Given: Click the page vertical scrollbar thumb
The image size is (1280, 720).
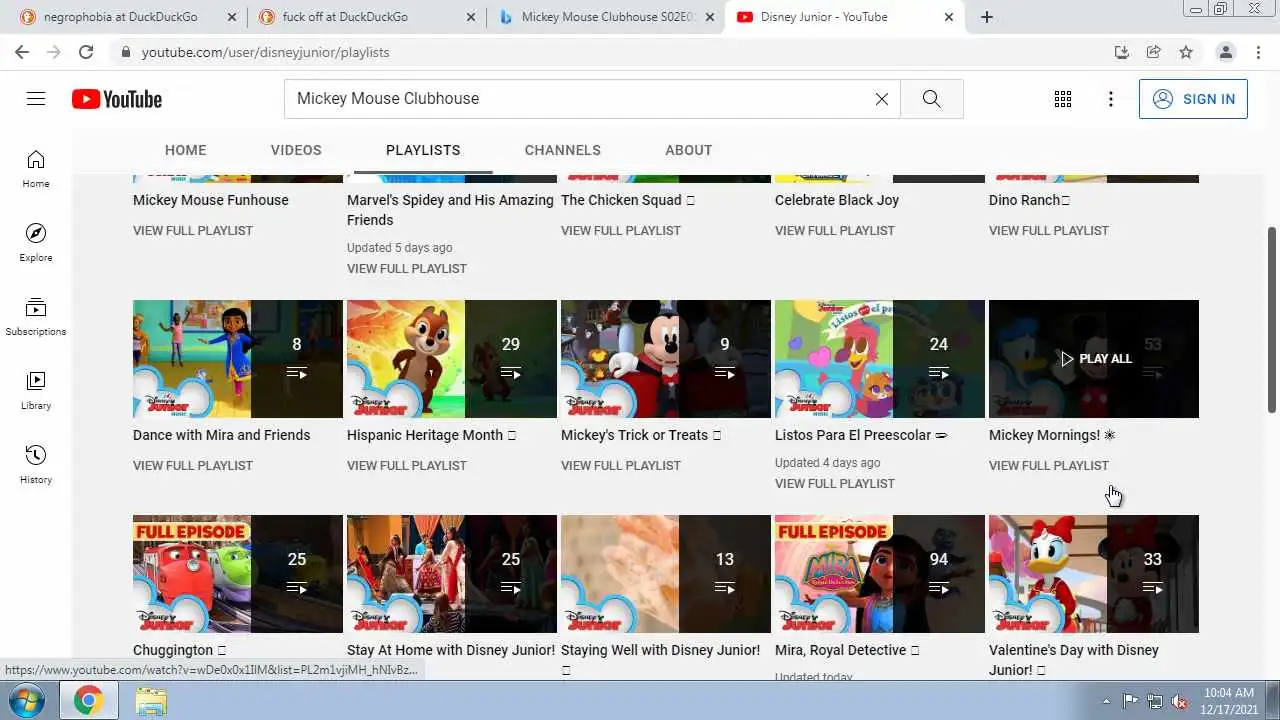Looking at the screenshot, I should [1272, 318].
